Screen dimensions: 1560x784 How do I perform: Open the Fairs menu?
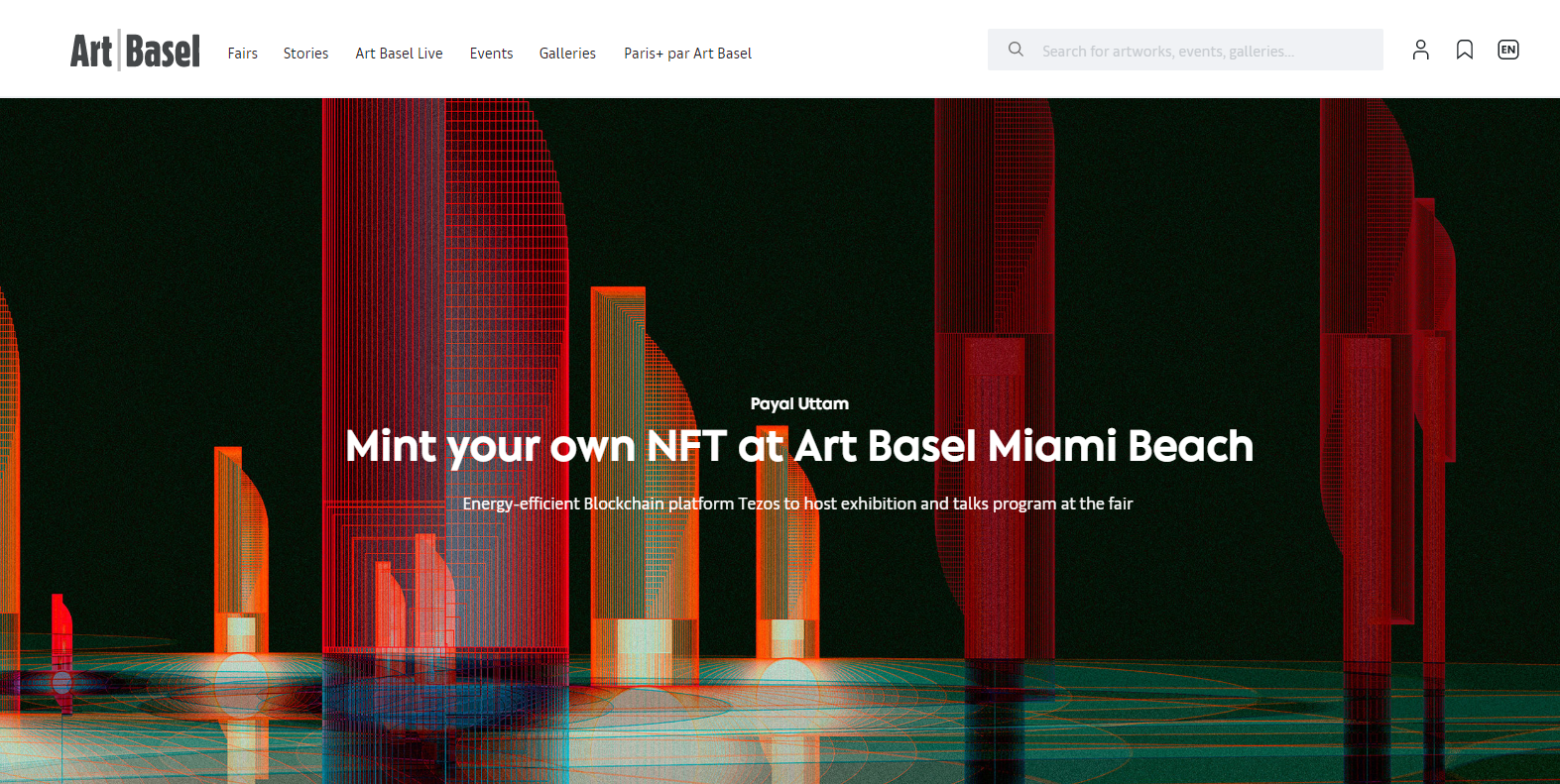click(x=242, y=54)
